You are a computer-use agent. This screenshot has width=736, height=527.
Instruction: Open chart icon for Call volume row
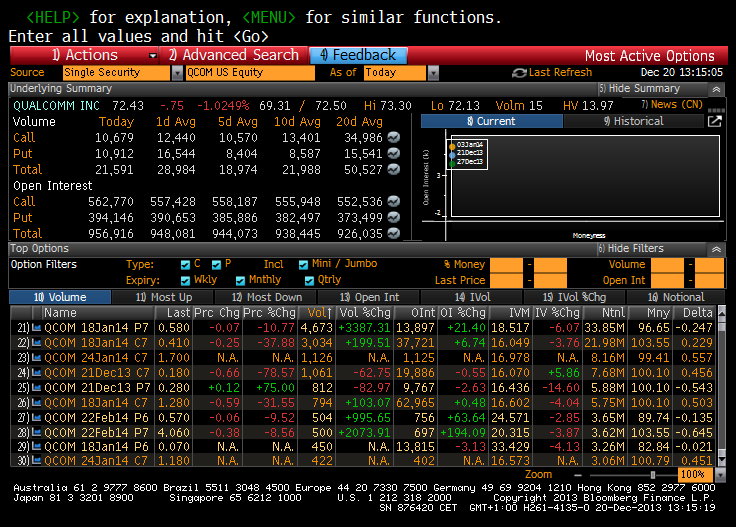pyautogui.click(x=394, y=137)
